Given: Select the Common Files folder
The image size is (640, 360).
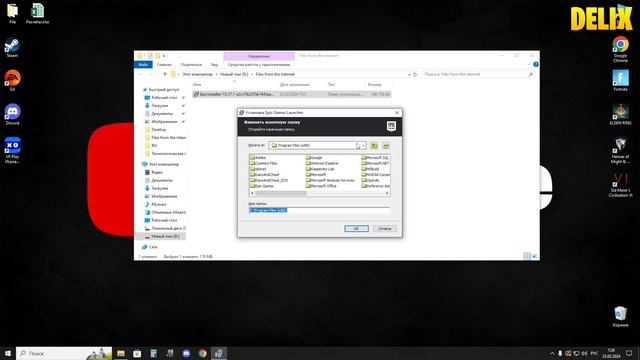Looking at the screenshot, I should [x=264, y=163].
